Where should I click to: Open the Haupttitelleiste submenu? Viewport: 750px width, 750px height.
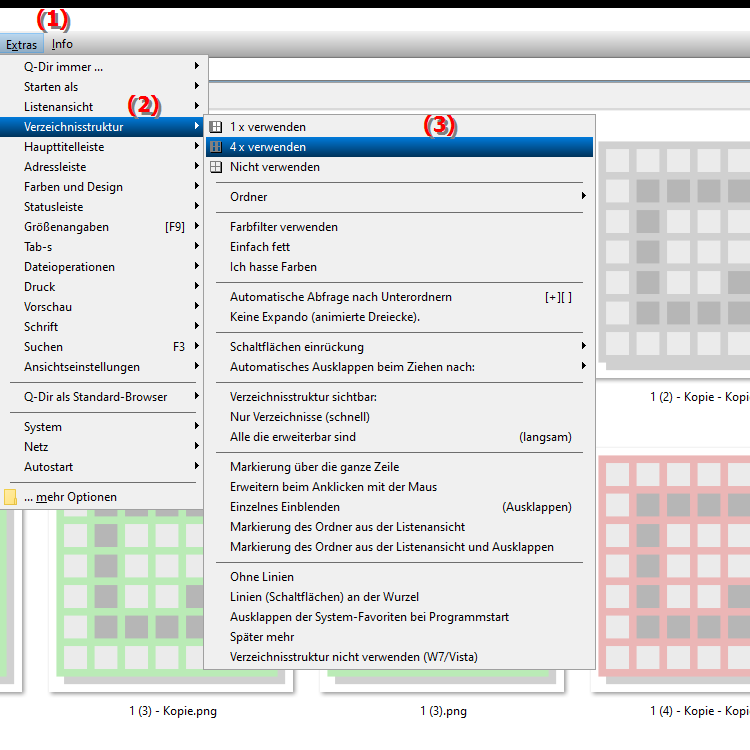[103, 147]
